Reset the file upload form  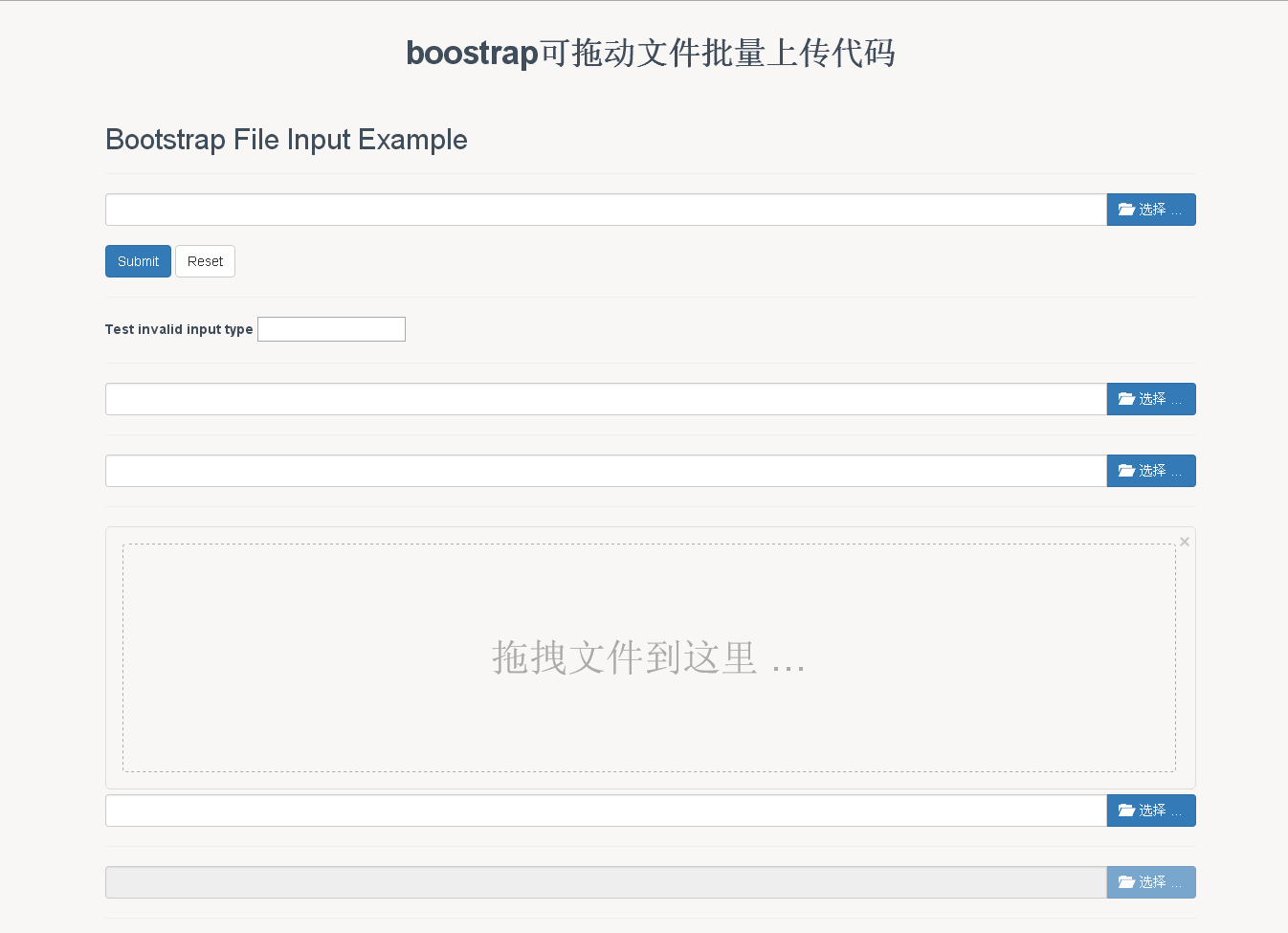point(205,261)
